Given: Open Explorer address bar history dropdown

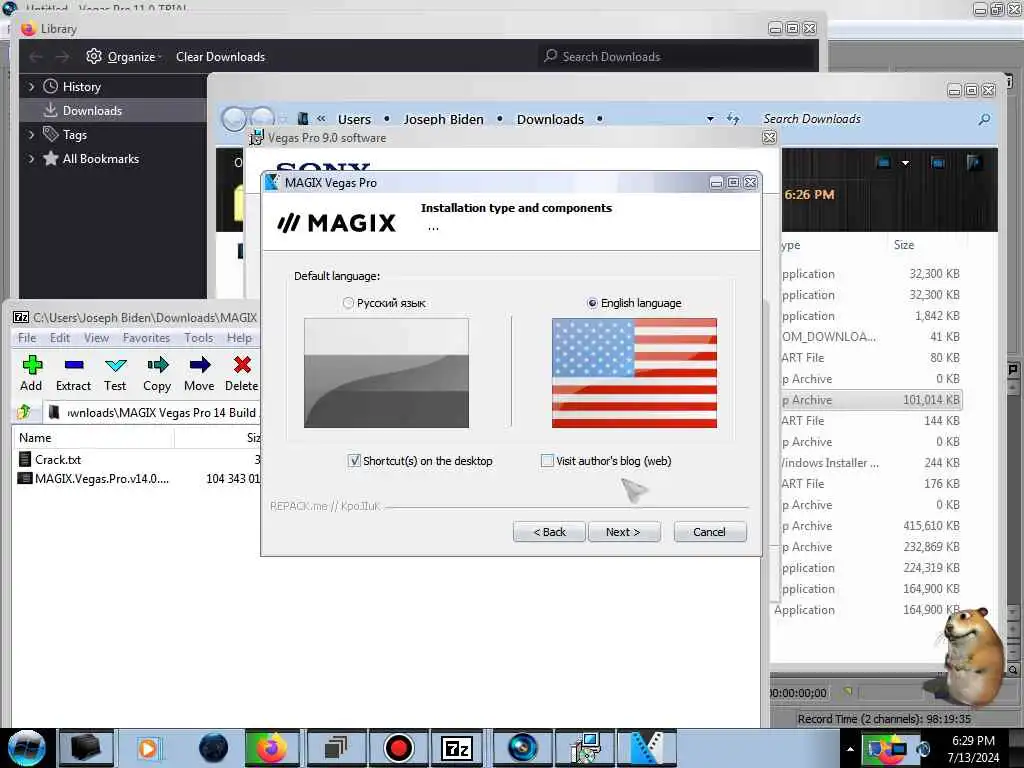Looking at the screenshot, I should click(x=710, y=119).
